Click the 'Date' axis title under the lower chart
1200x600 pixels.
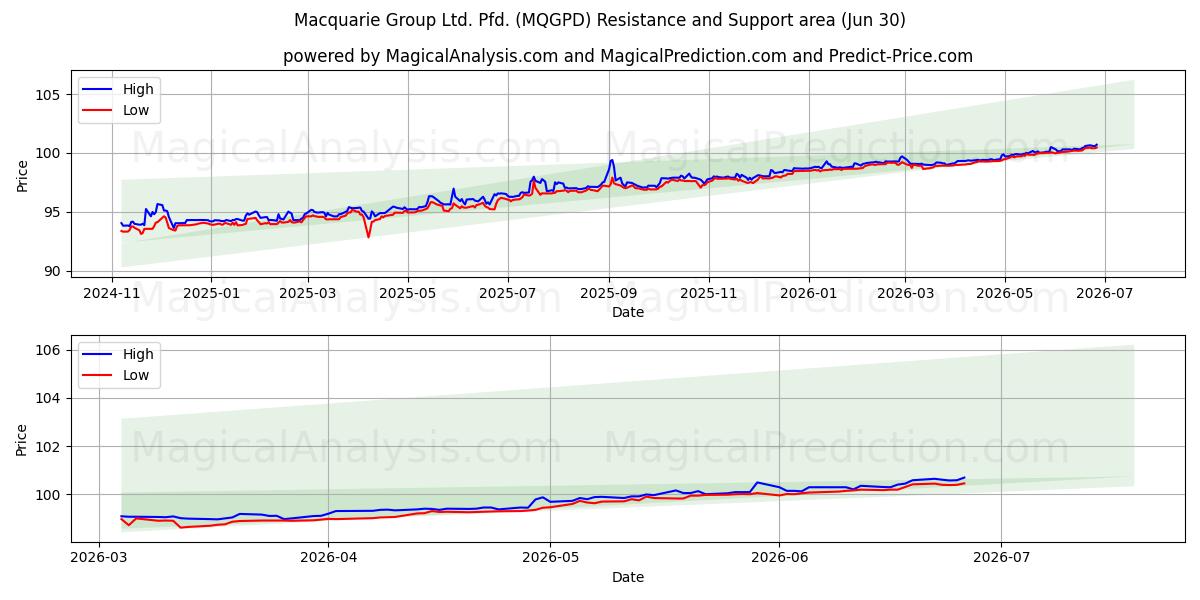pos(628,577)
